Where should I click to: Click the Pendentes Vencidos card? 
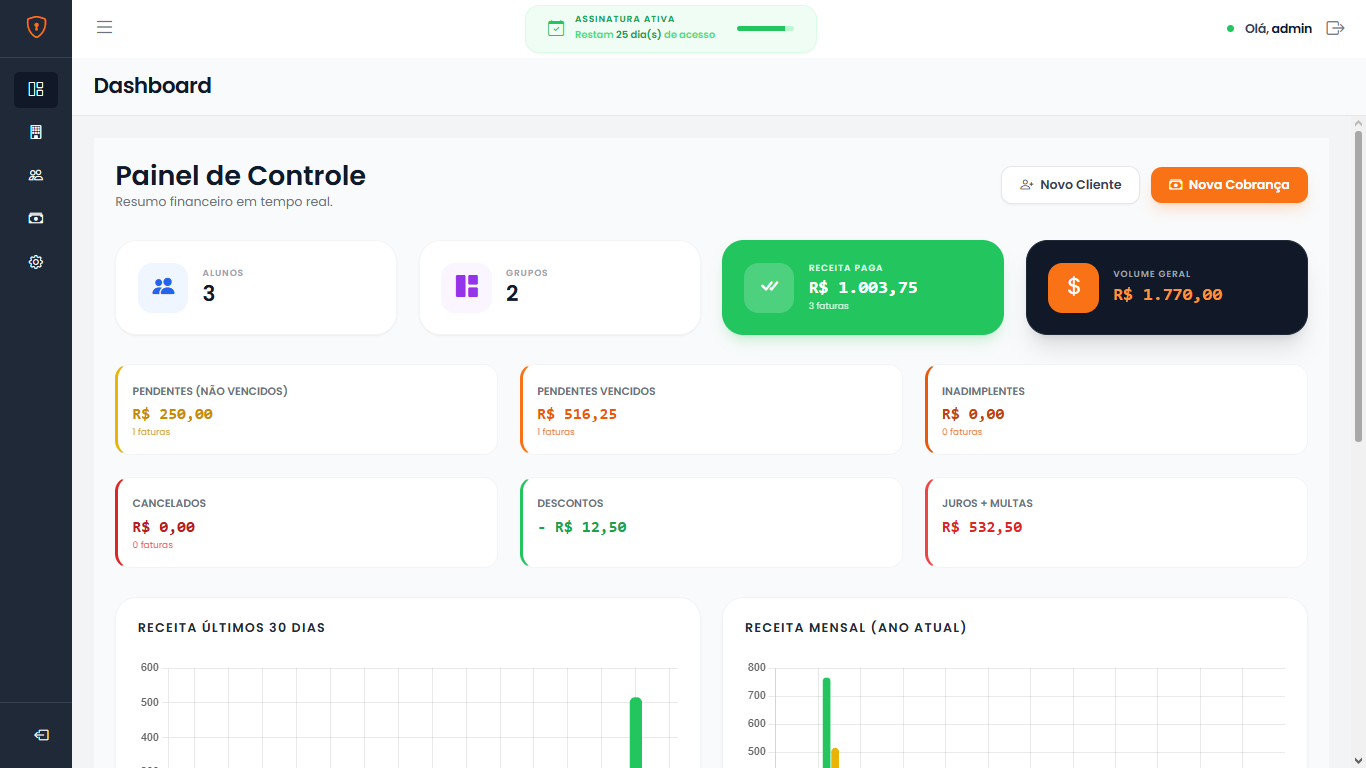tap(711, 410)
